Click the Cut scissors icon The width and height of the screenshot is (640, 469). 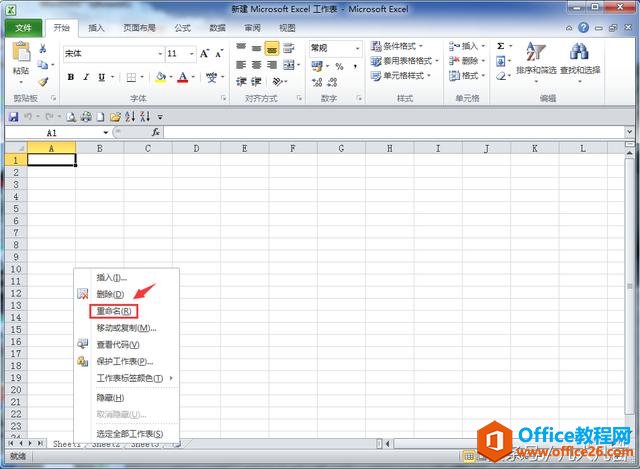42,49
